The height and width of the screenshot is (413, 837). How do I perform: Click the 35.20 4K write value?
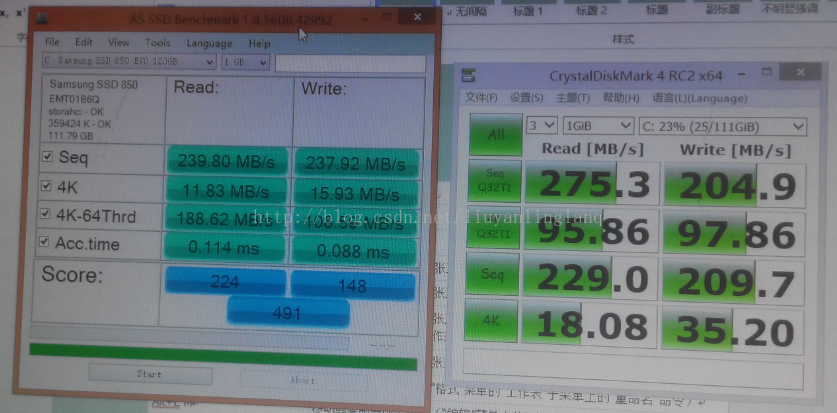click(732, 330)
